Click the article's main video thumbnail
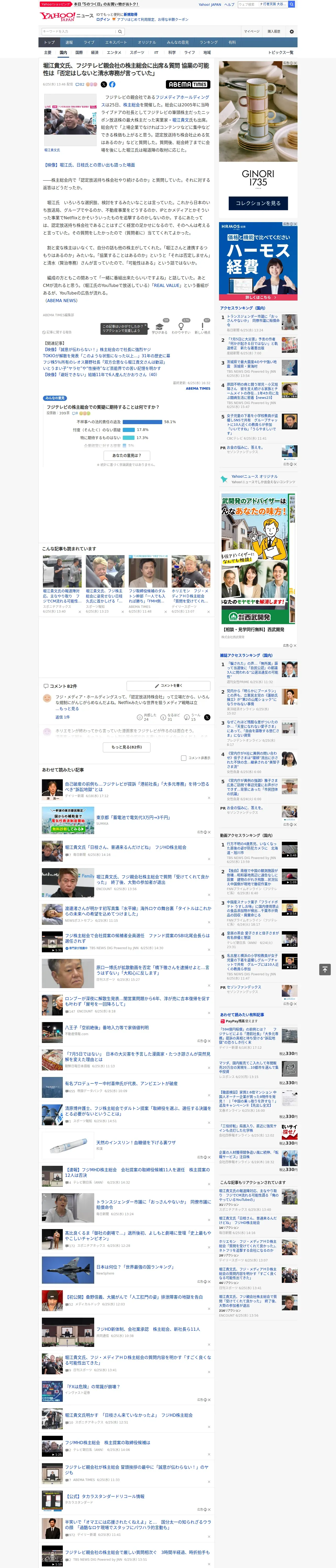Screen dimensions: 336x1568 70,120
